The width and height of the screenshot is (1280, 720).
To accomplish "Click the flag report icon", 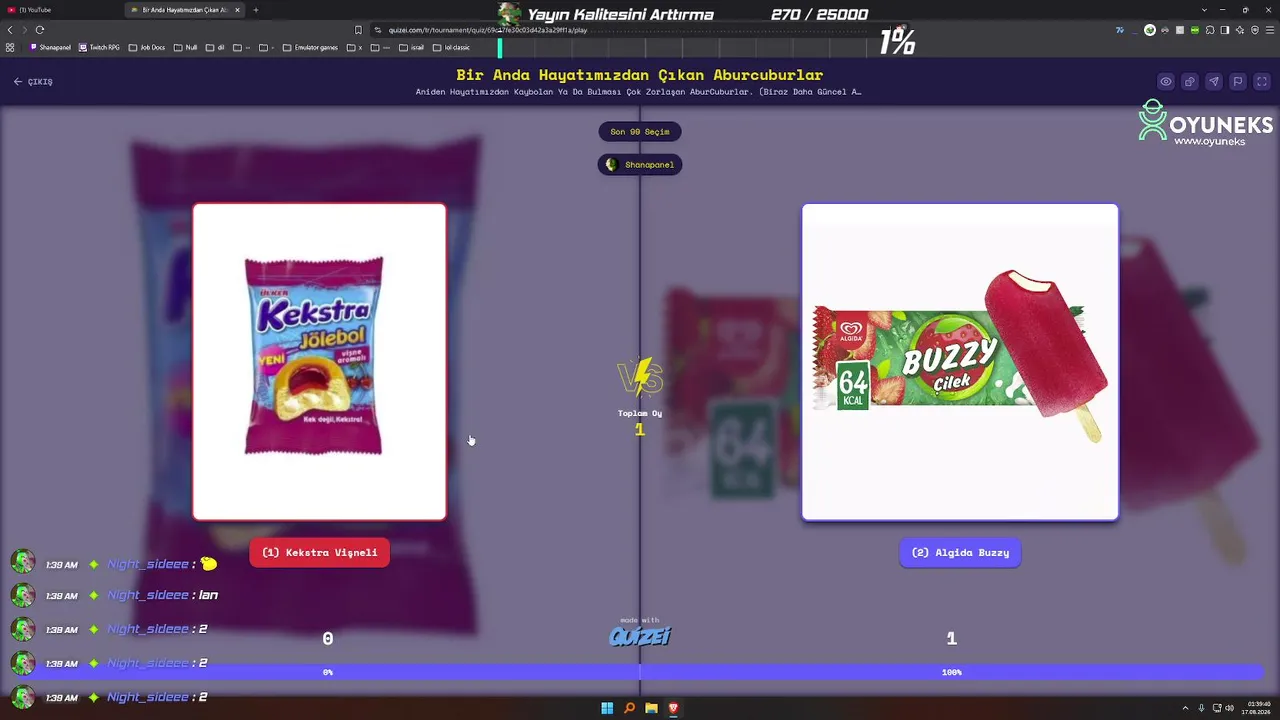I will pos(1237,82).
